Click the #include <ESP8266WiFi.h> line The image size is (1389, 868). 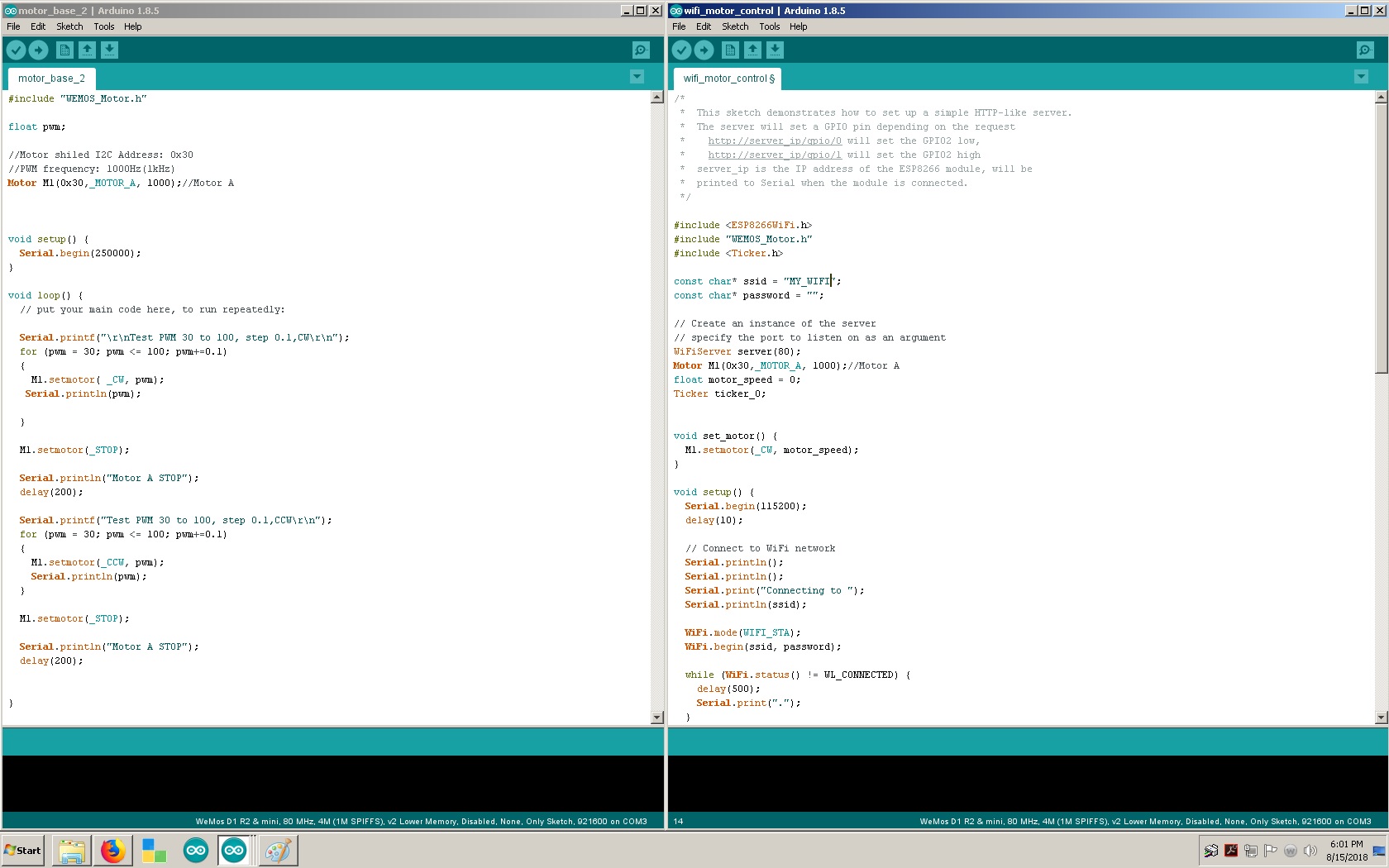pyautogui.click(x=743, y=225)
